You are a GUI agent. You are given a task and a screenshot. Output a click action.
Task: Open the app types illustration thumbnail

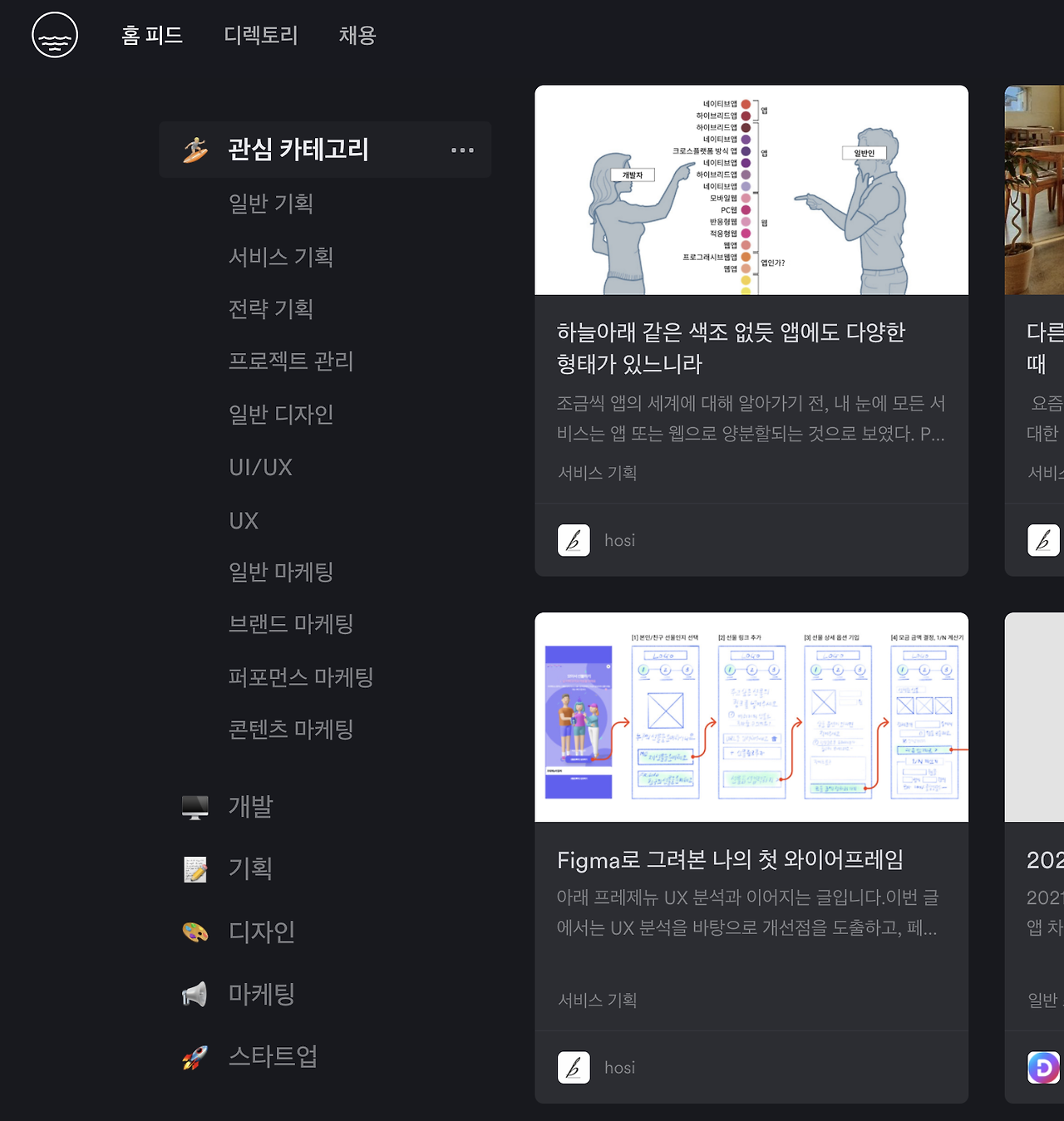(751, 190)
